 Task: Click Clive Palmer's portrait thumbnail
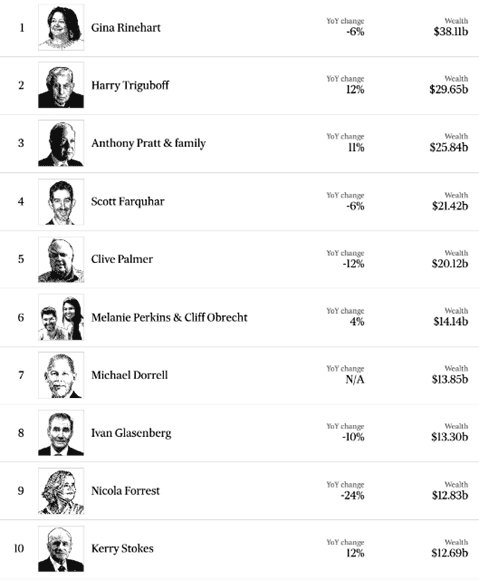point(61,259)
